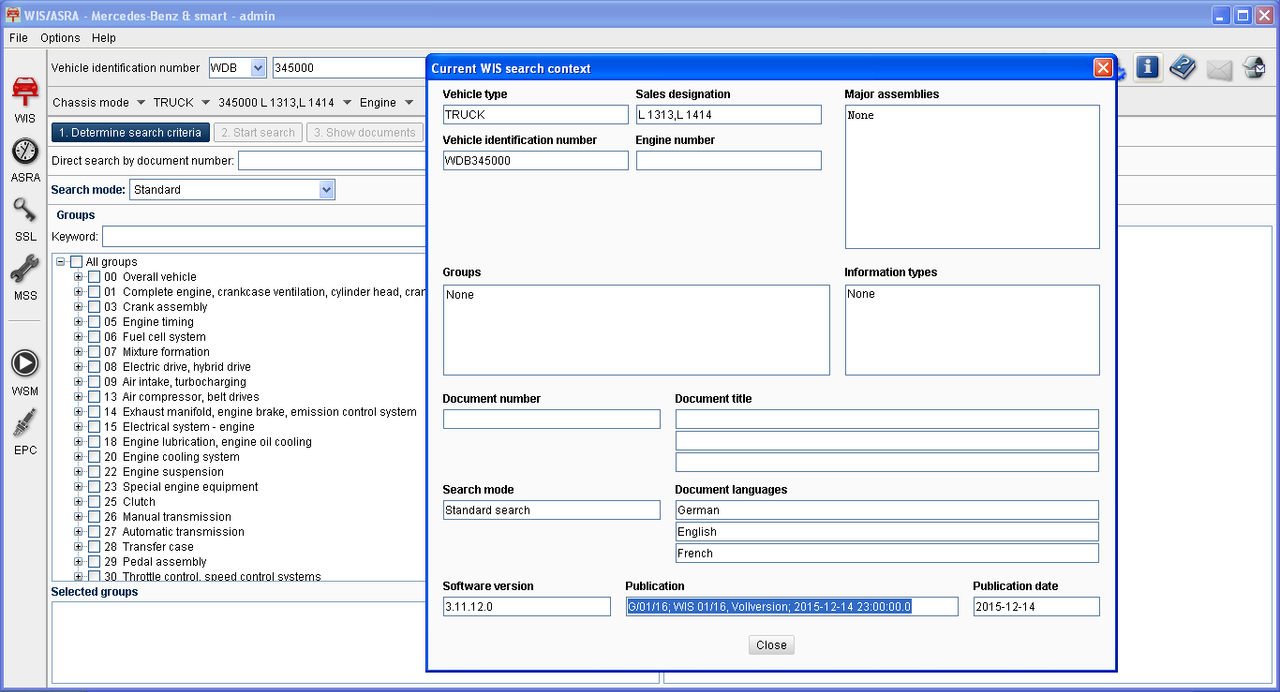
Task: Open the WIS module in the sidebar
Action: (x=25, y=99)
